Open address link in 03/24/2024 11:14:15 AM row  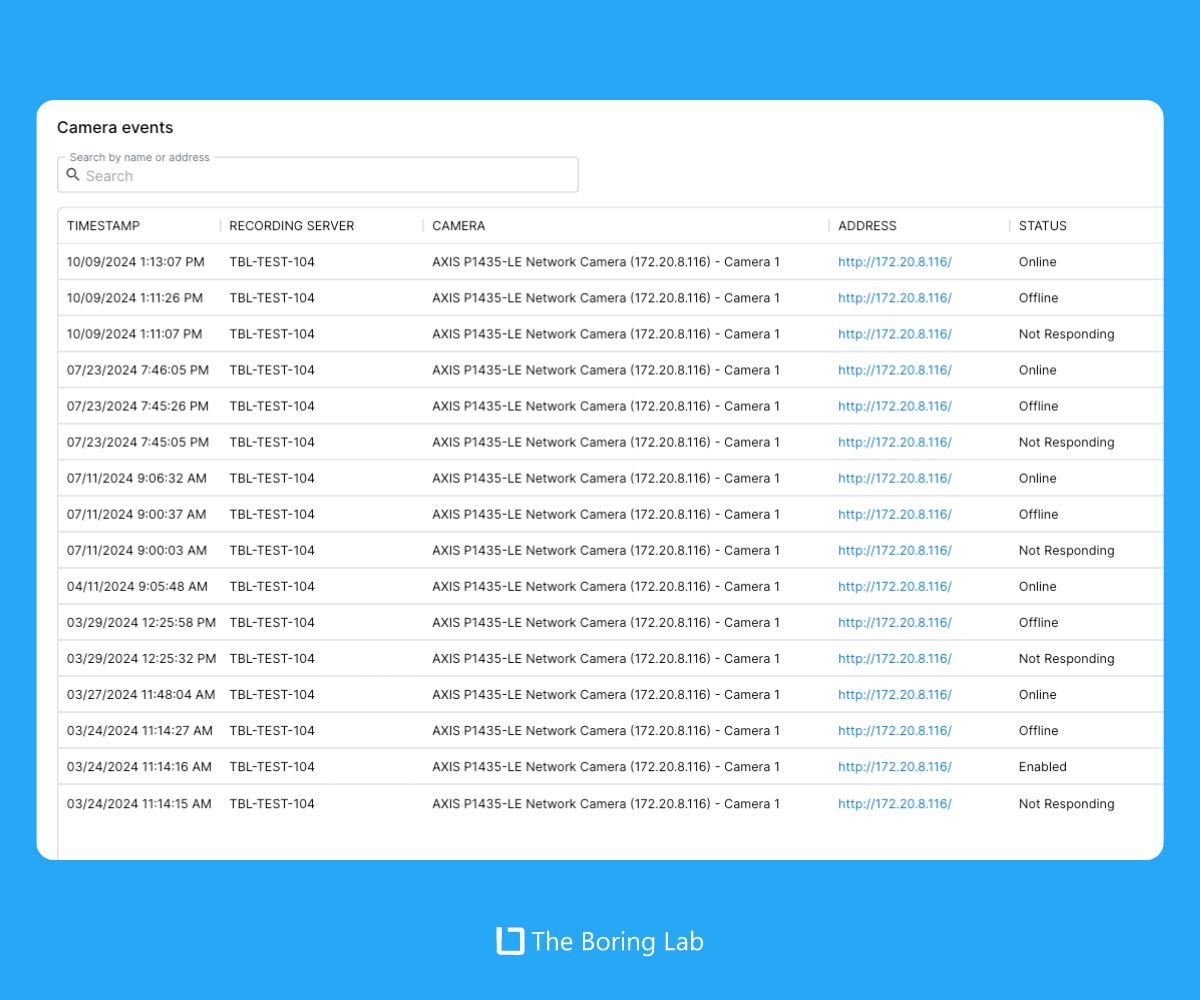tap(895, 804)
